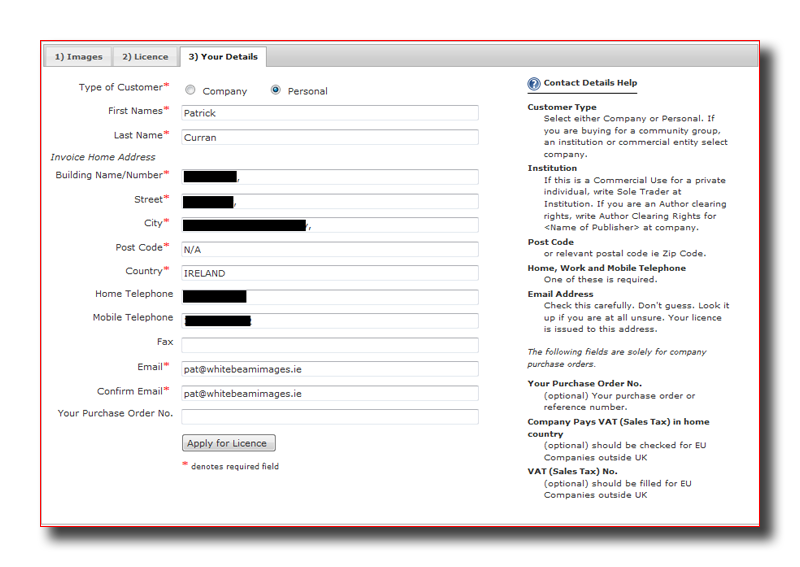Edit the Post Code field
Viewport: 800px width, 567px height.
329,249
